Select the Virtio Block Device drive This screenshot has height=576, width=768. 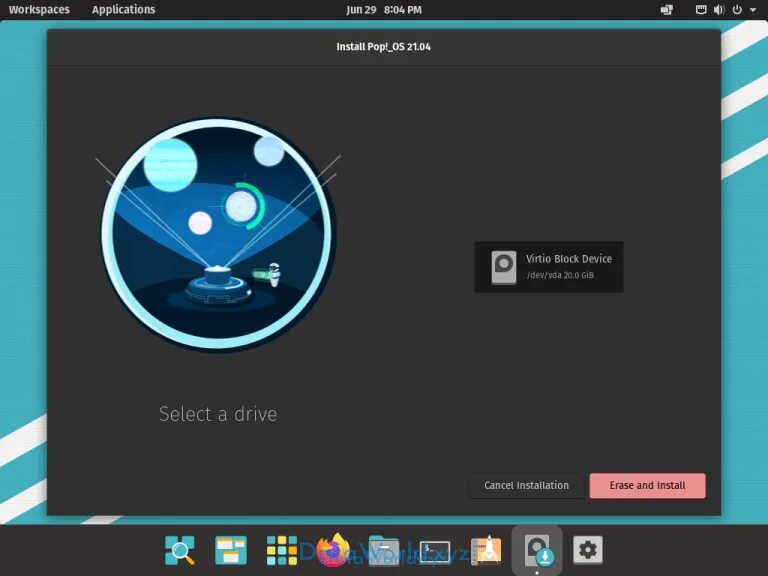tap(549, 267)
